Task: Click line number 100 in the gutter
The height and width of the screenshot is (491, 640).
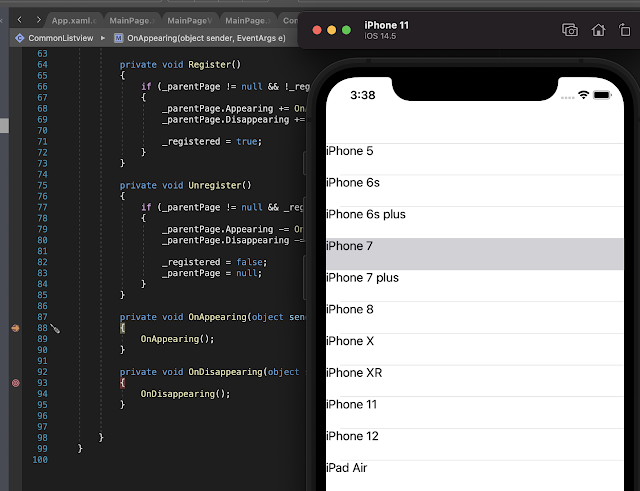Action: [40, 460]
